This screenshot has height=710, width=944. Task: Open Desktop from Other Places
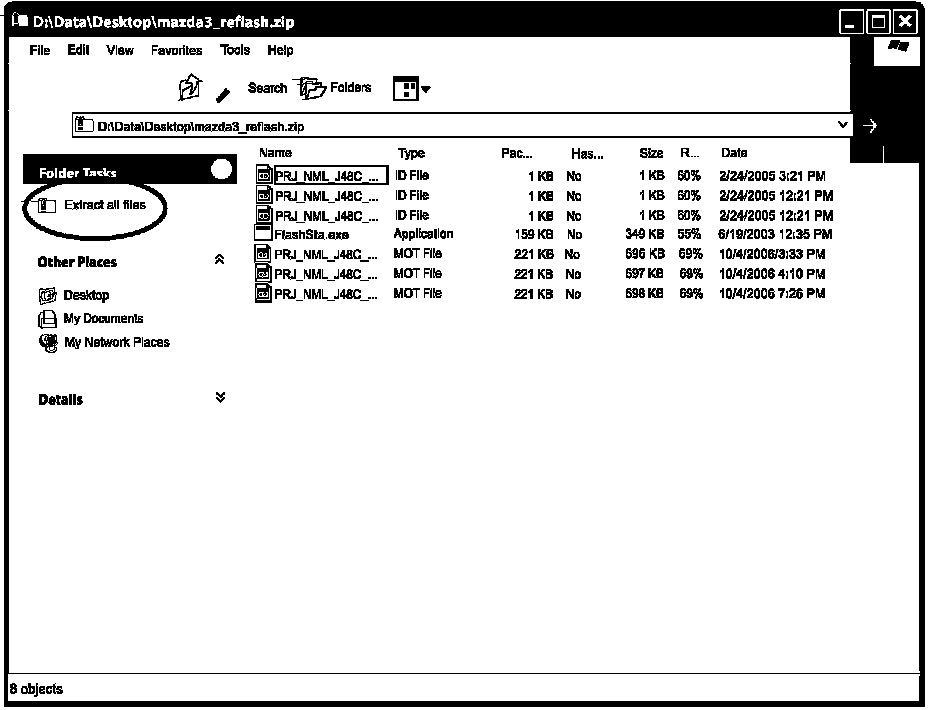pos(86,295)
